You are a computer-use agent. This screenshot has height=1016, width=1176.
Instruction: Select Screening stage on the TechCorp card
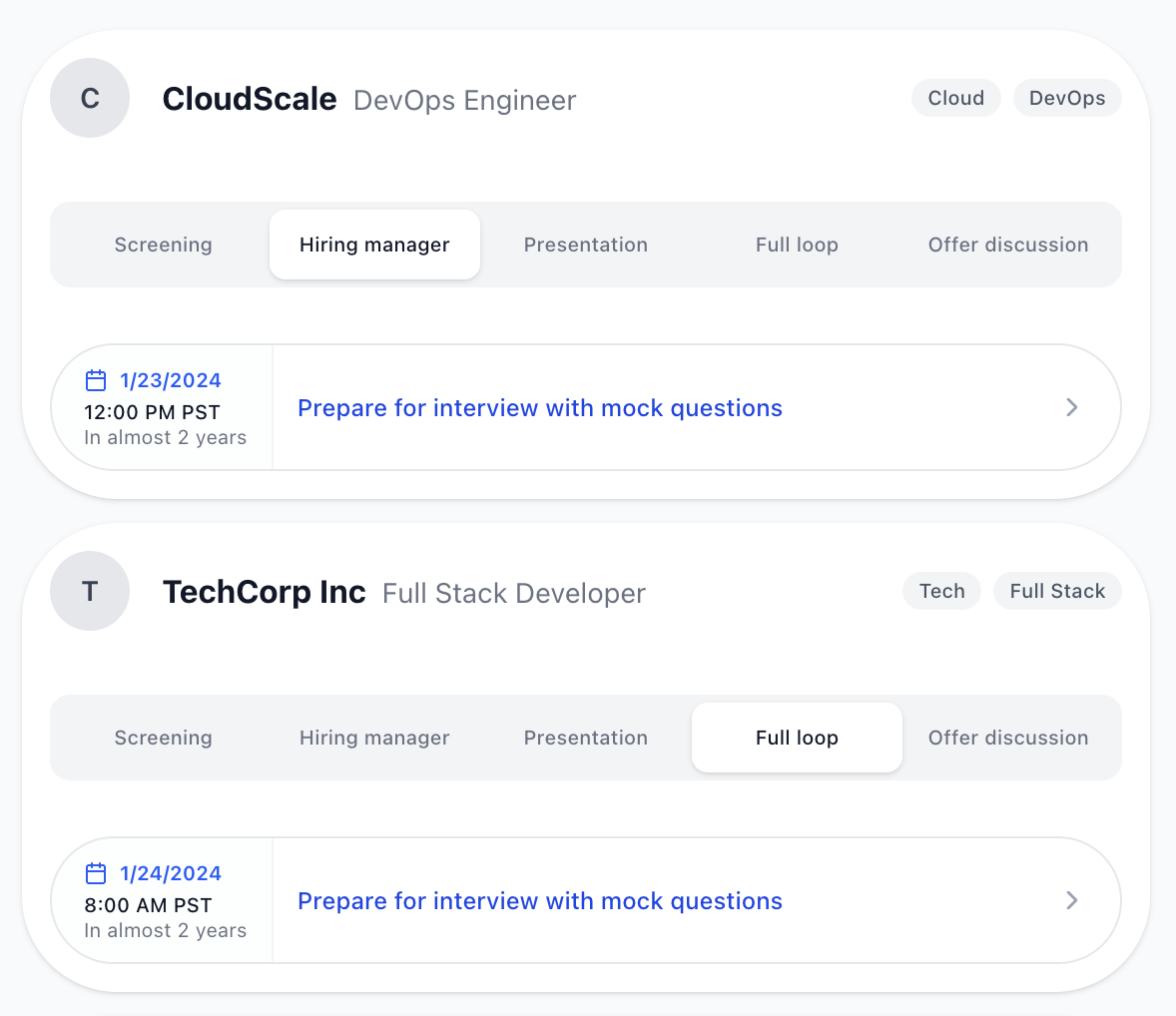pos(163,738)
